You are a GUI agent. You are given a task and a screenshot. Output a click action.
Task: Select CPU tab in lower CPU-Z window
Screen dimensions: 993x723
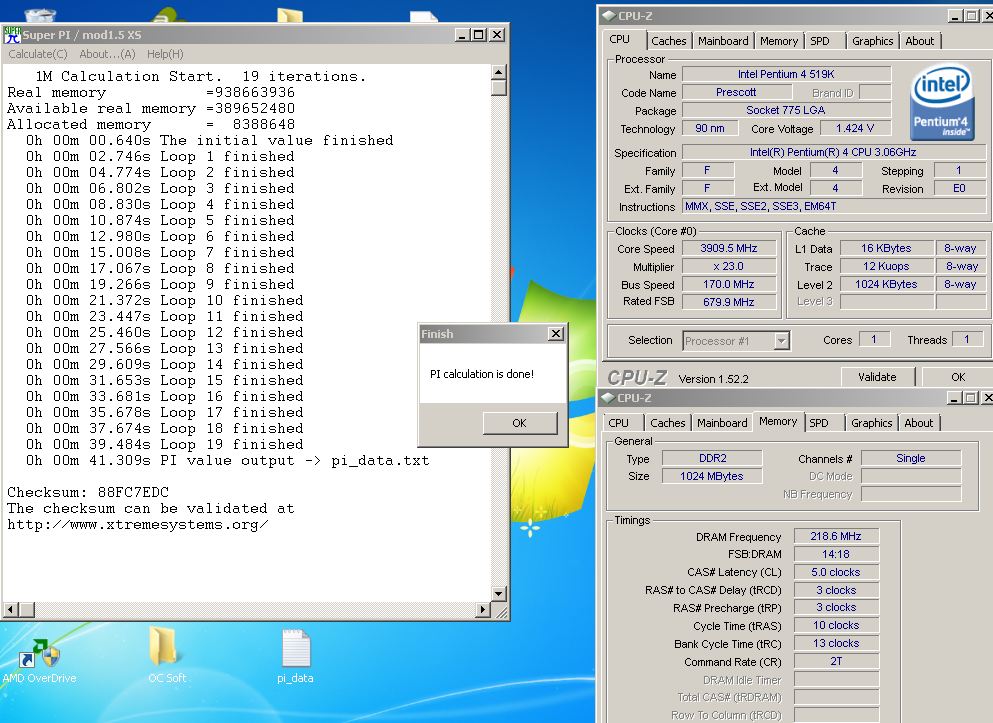pos(618,423)
